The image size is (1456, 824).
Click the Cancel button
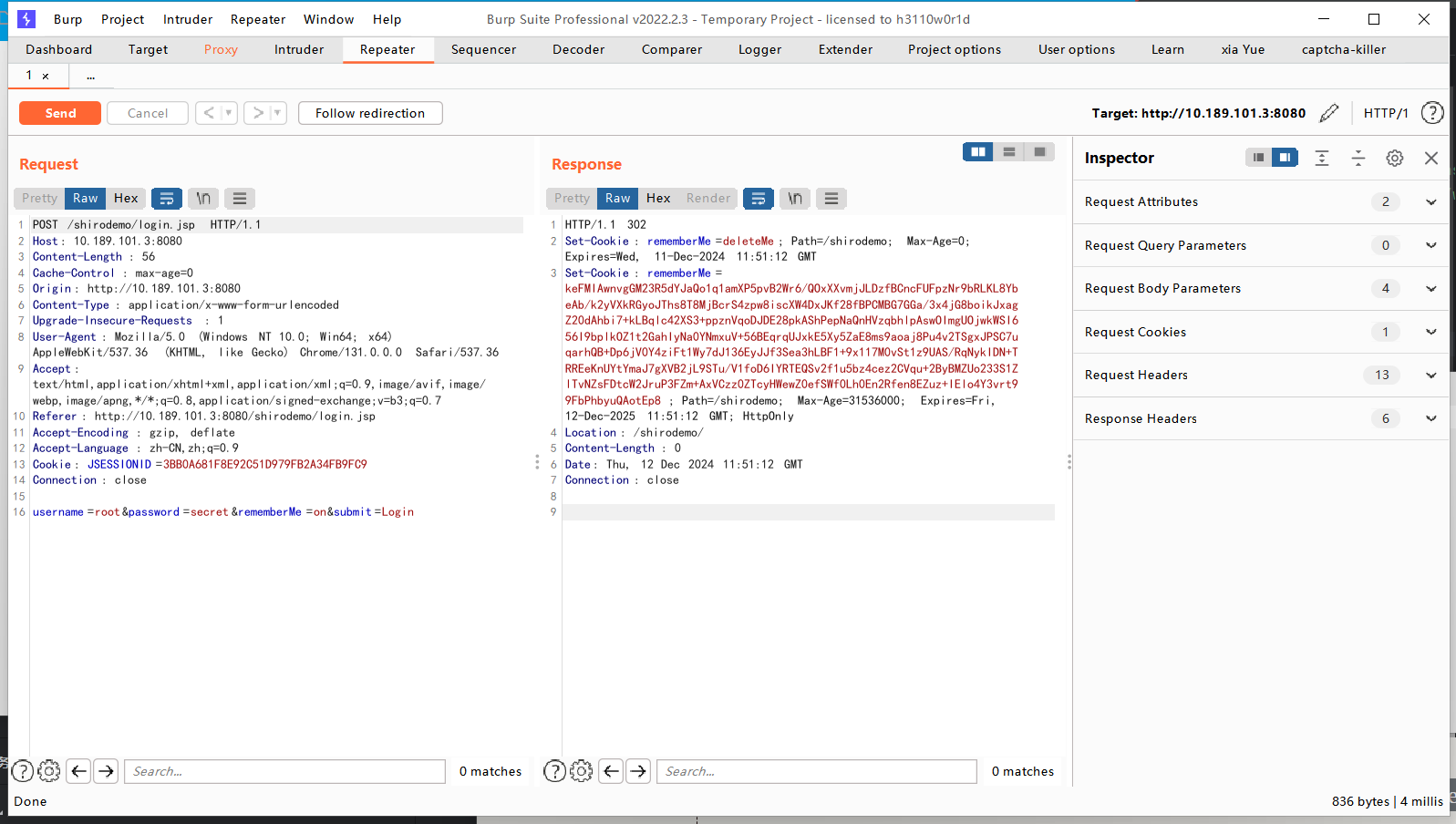[148, 113]
